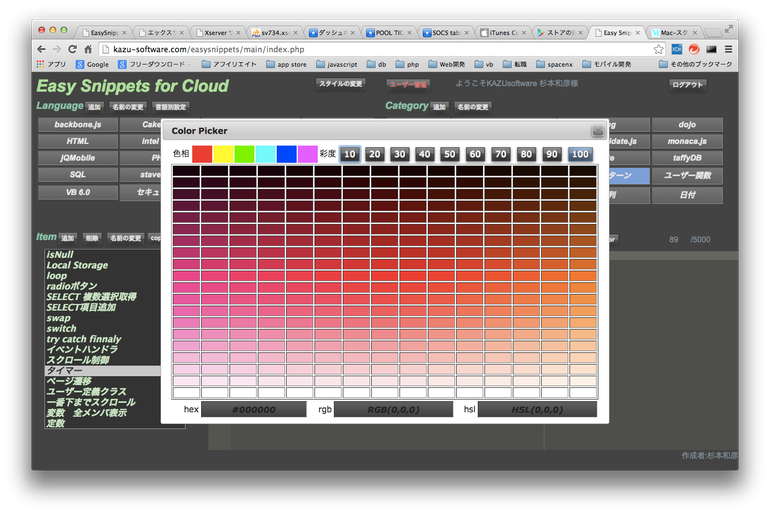Select the jQMobile language button
Image resolution: width=770 pixels, height=514 pixels.
78,158
